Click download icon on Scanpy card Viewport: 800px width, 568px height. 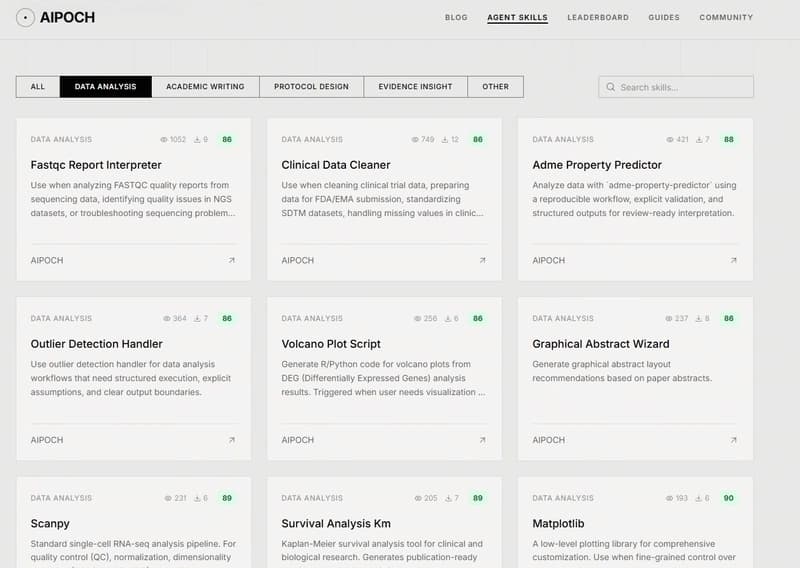click(x=197, y=498)
